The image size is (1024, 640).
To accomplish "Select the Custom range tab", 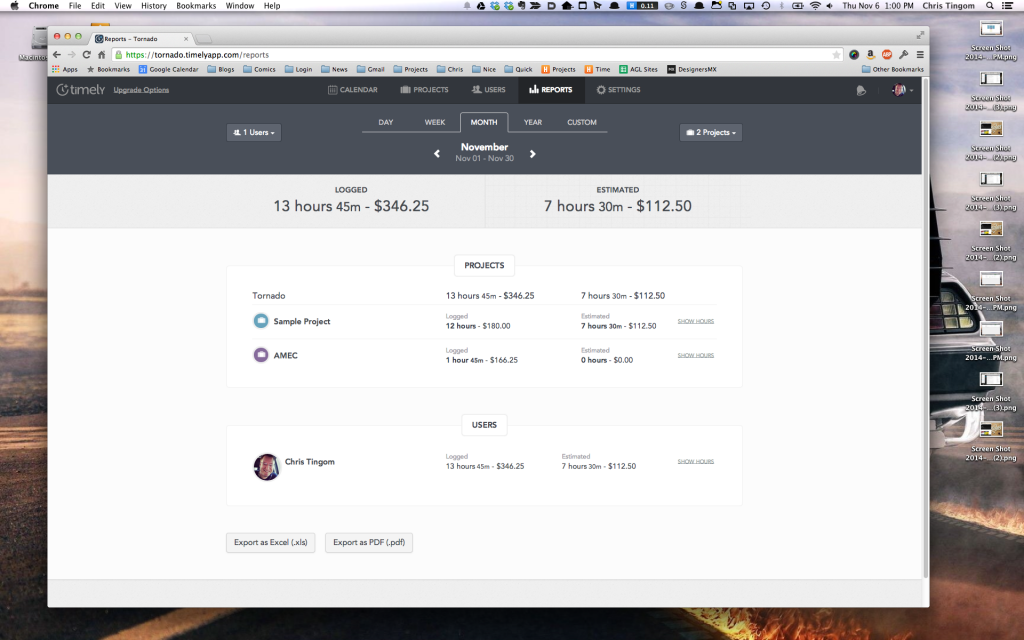I will (582, 122).
